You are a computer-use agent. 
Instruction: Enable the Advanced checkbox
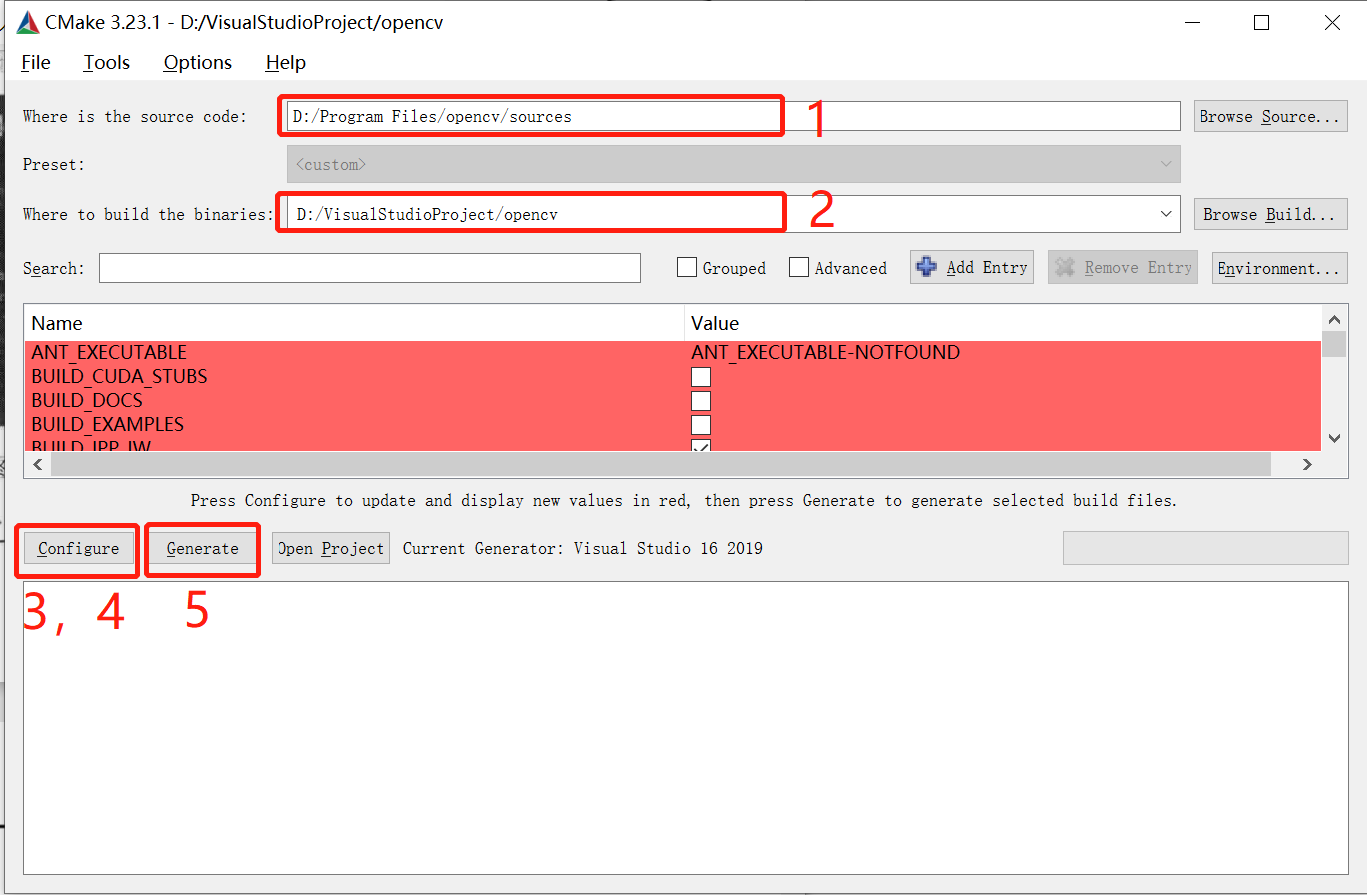(x=798, y=268)
